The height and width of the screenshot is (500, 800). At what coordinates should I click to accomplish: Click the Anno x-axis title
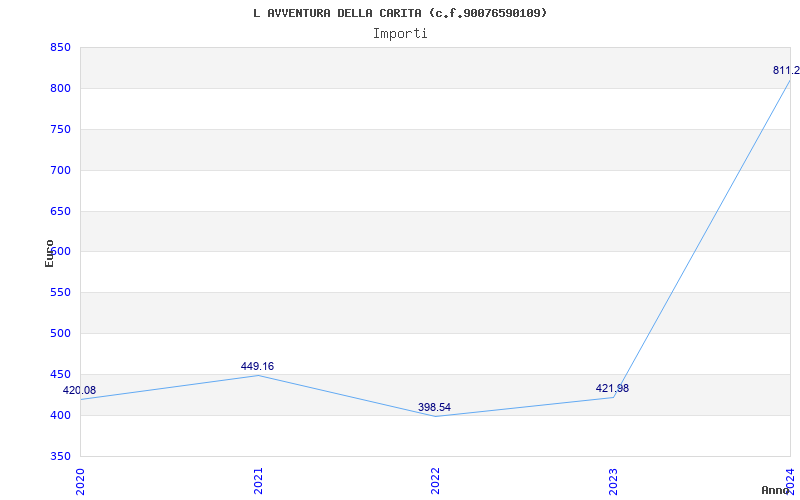point(775,490)
